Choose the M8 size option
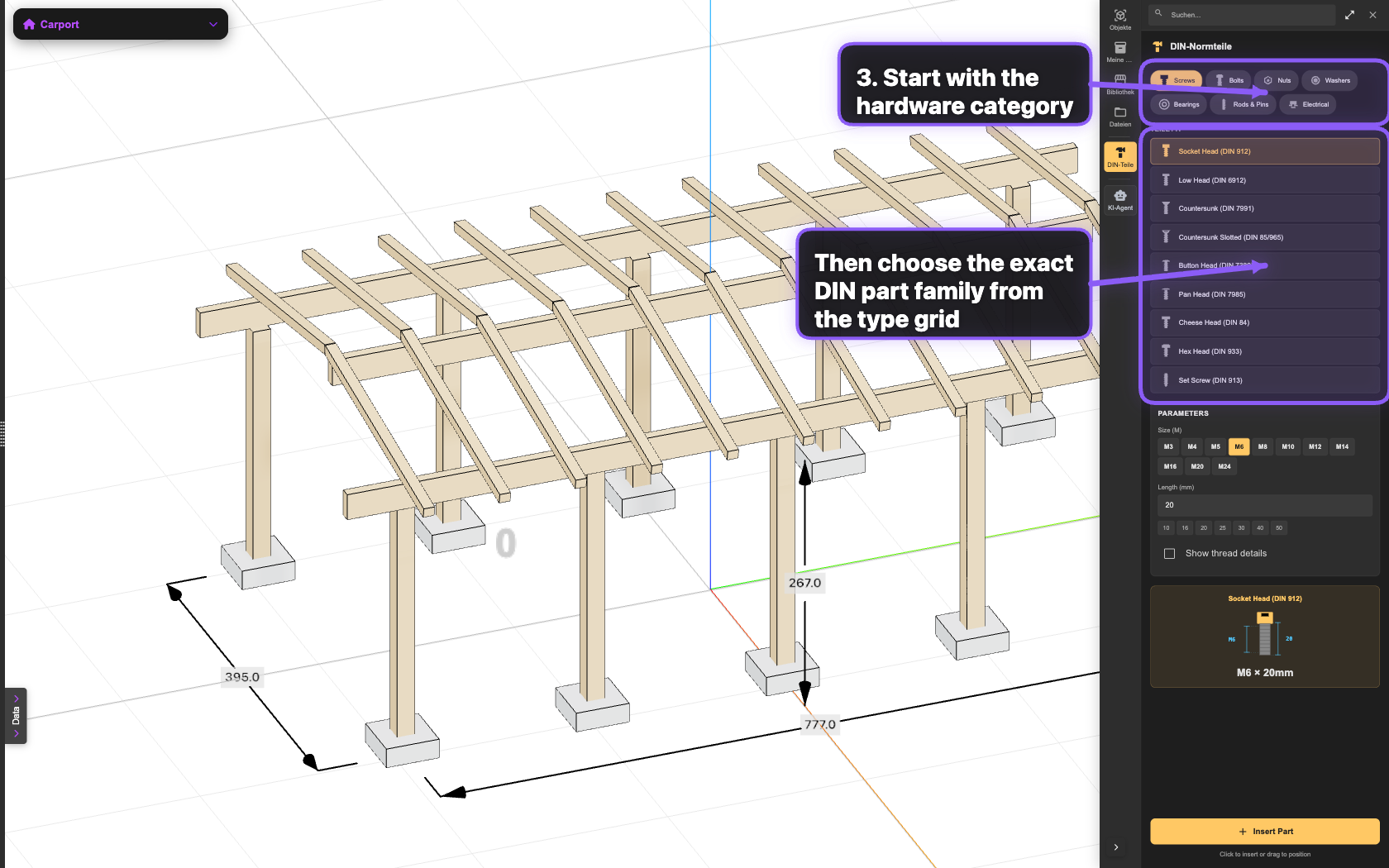Screen dimensions: 1389x868 click(x=1263, y=446)
